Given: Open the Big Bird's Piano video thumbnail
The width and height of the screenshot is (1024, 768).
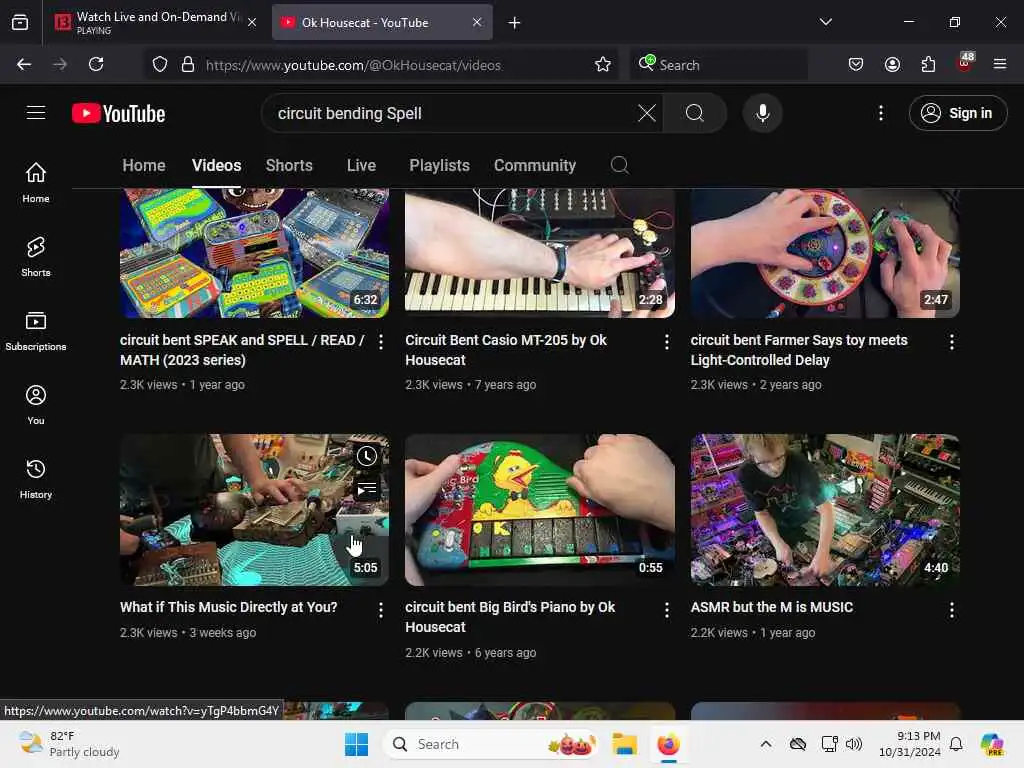Looking at the screenshot, I should pos(539,509).
